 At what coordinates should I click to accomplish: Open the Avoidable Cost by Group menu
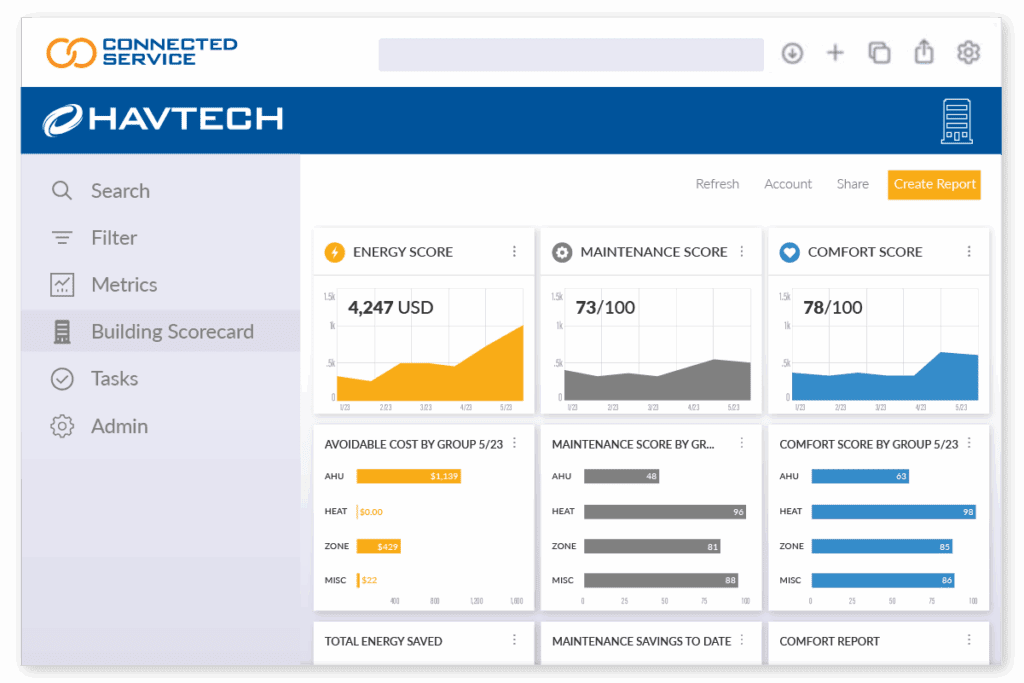pos(514,442)
